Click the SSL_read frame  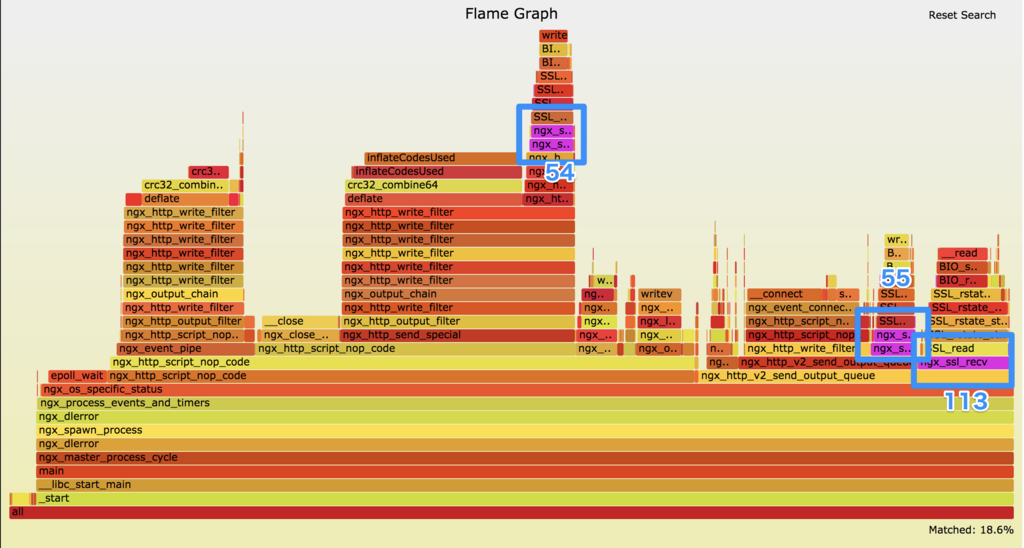click(x=967, y=349)
